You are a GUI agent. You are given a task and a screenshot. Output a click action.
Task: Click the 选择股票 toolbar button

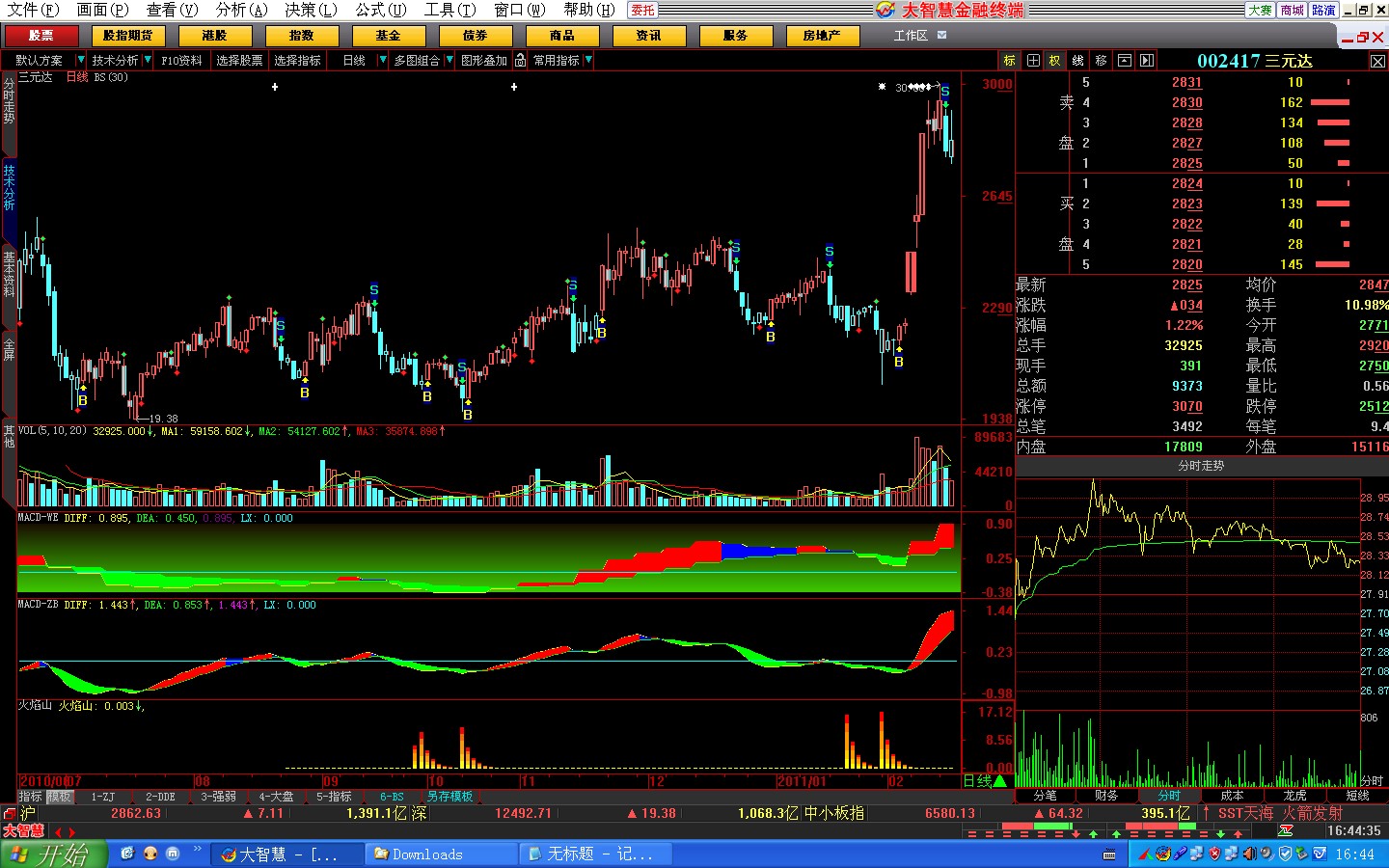pos(239,60)
